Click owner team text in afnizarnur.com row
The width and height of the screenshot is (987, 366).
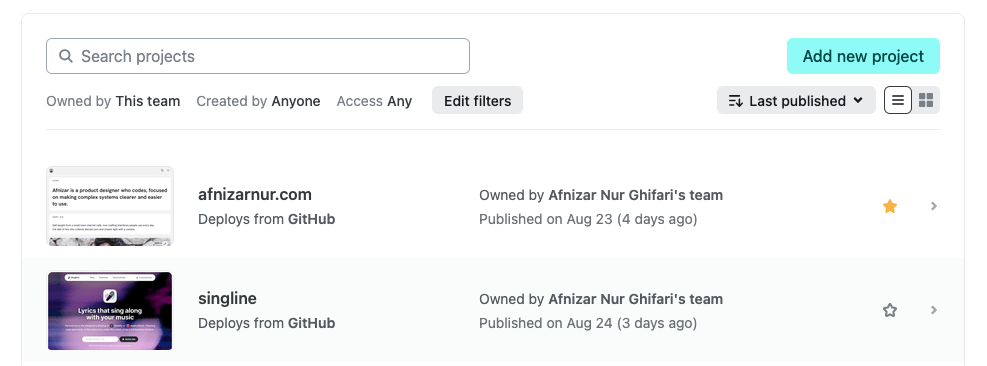pyautogui.click(x=601, y=195)
